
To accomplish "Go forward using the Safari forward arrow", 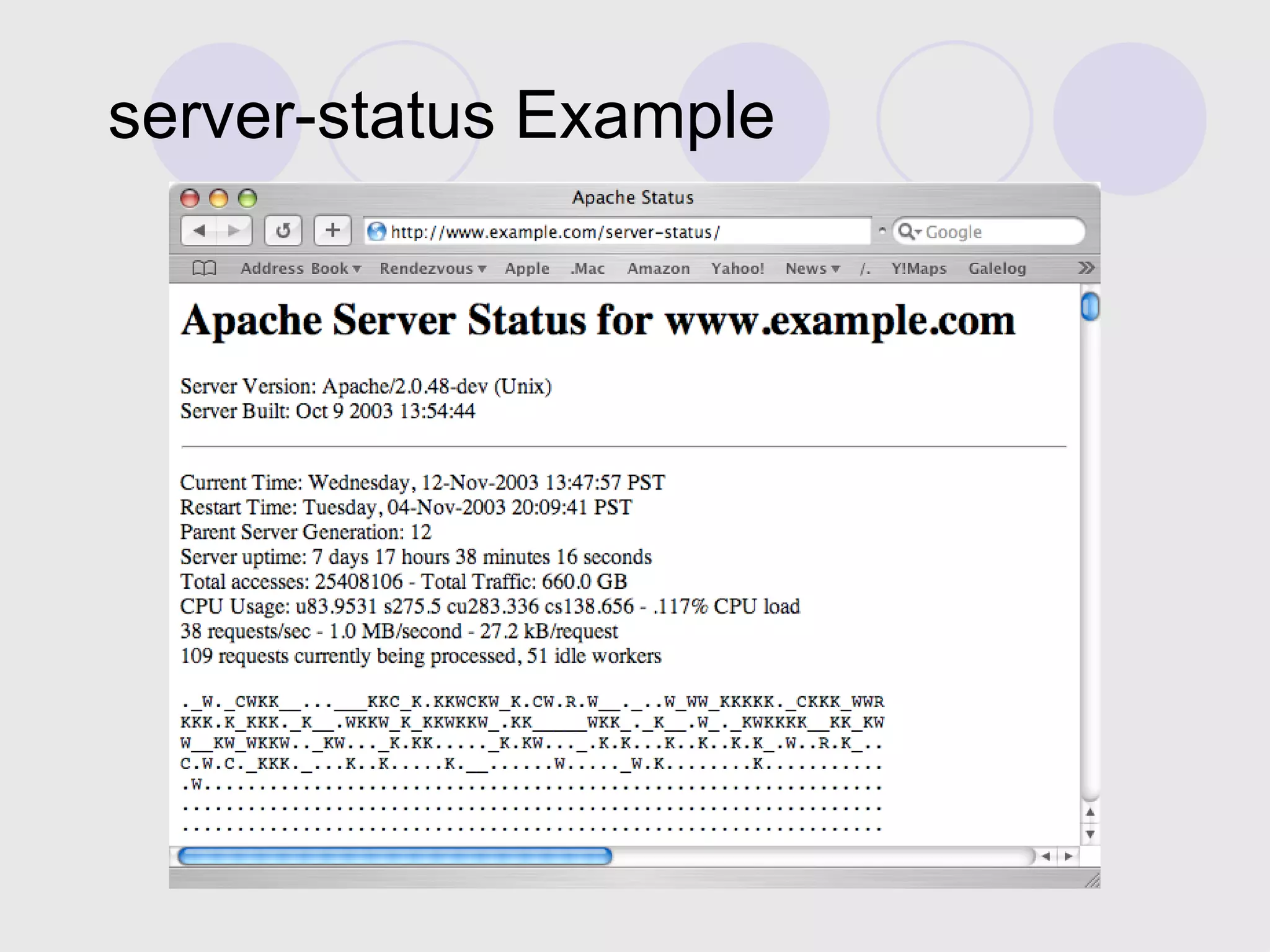I will [234, 231].
